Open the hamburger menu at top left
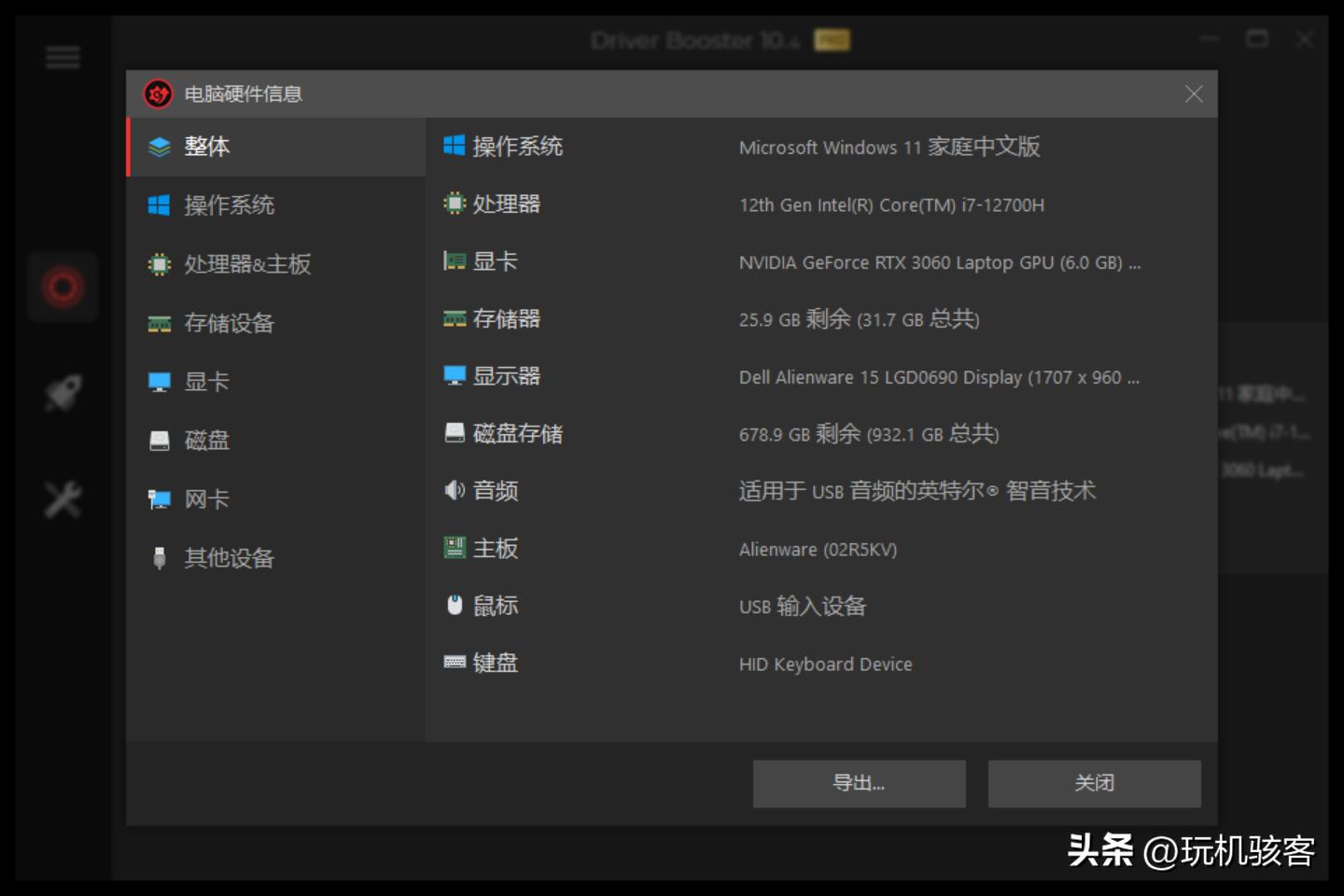This screenshot has height=896, width=1344. click(x=63, y=57)
